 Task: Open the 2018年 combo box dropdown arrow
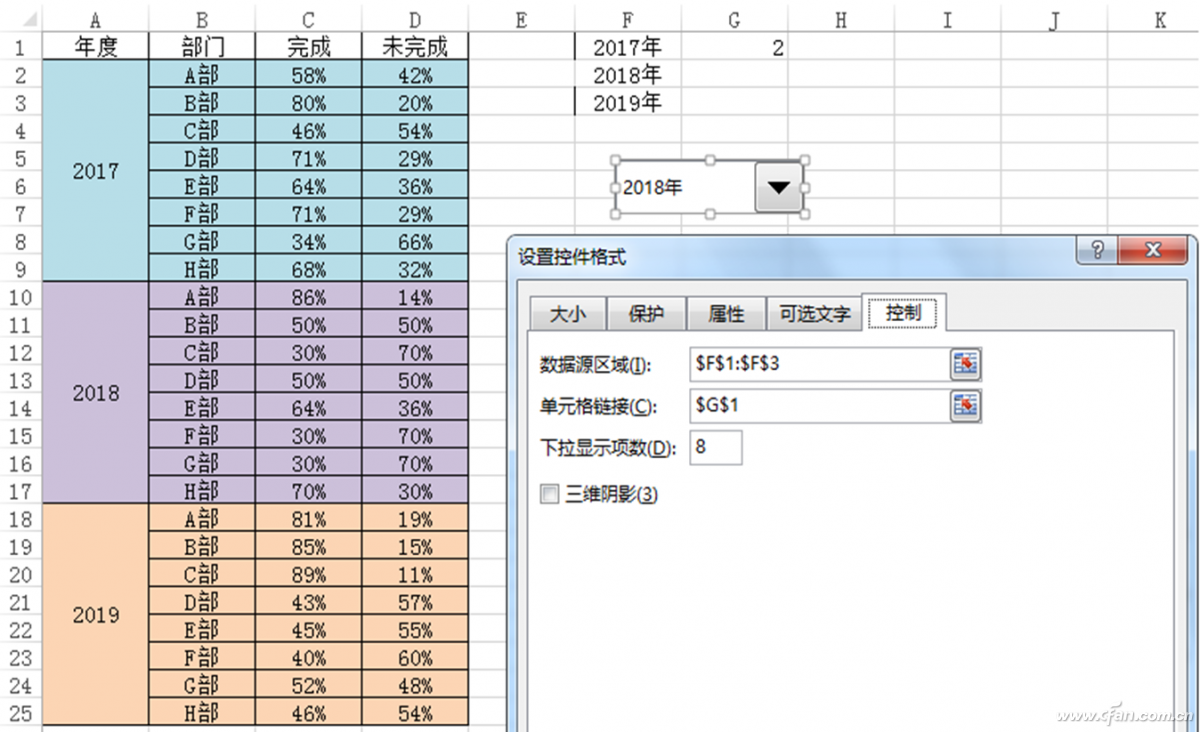pyautogui.click(x=779, y=186)
